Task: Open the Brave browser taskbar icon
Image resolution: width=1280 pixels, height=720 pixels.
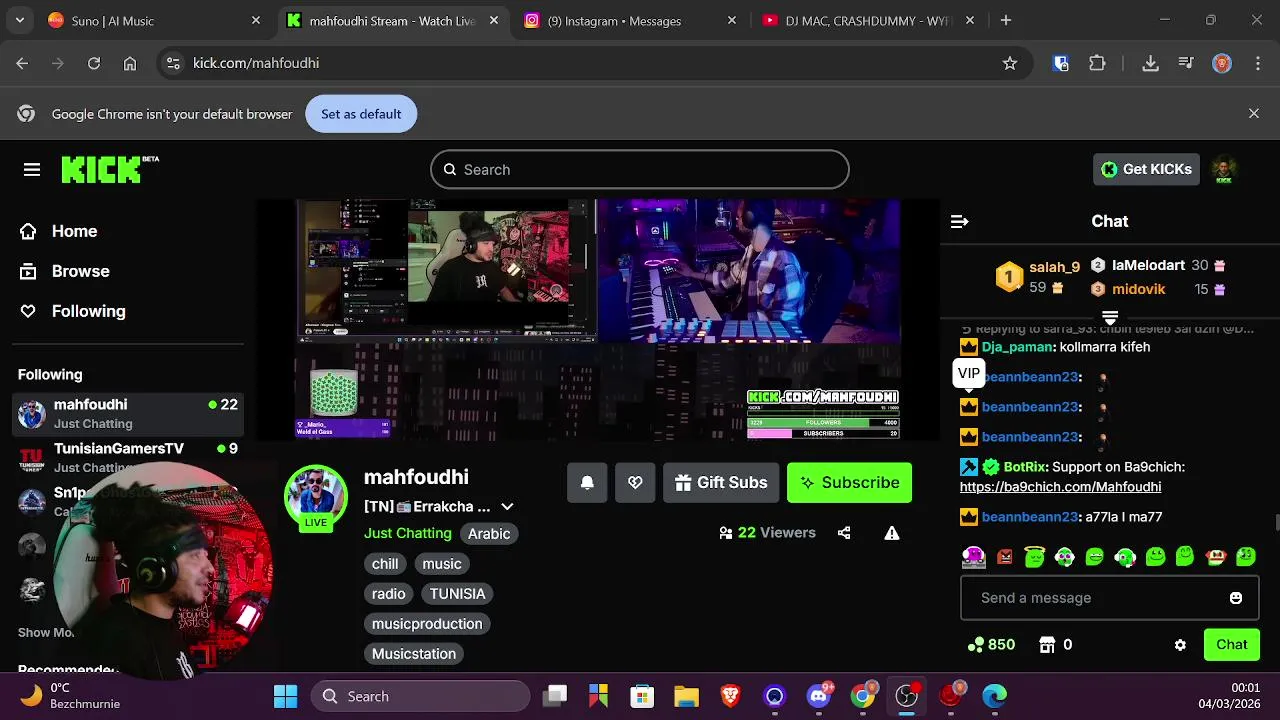Action: tap(731, 696)
